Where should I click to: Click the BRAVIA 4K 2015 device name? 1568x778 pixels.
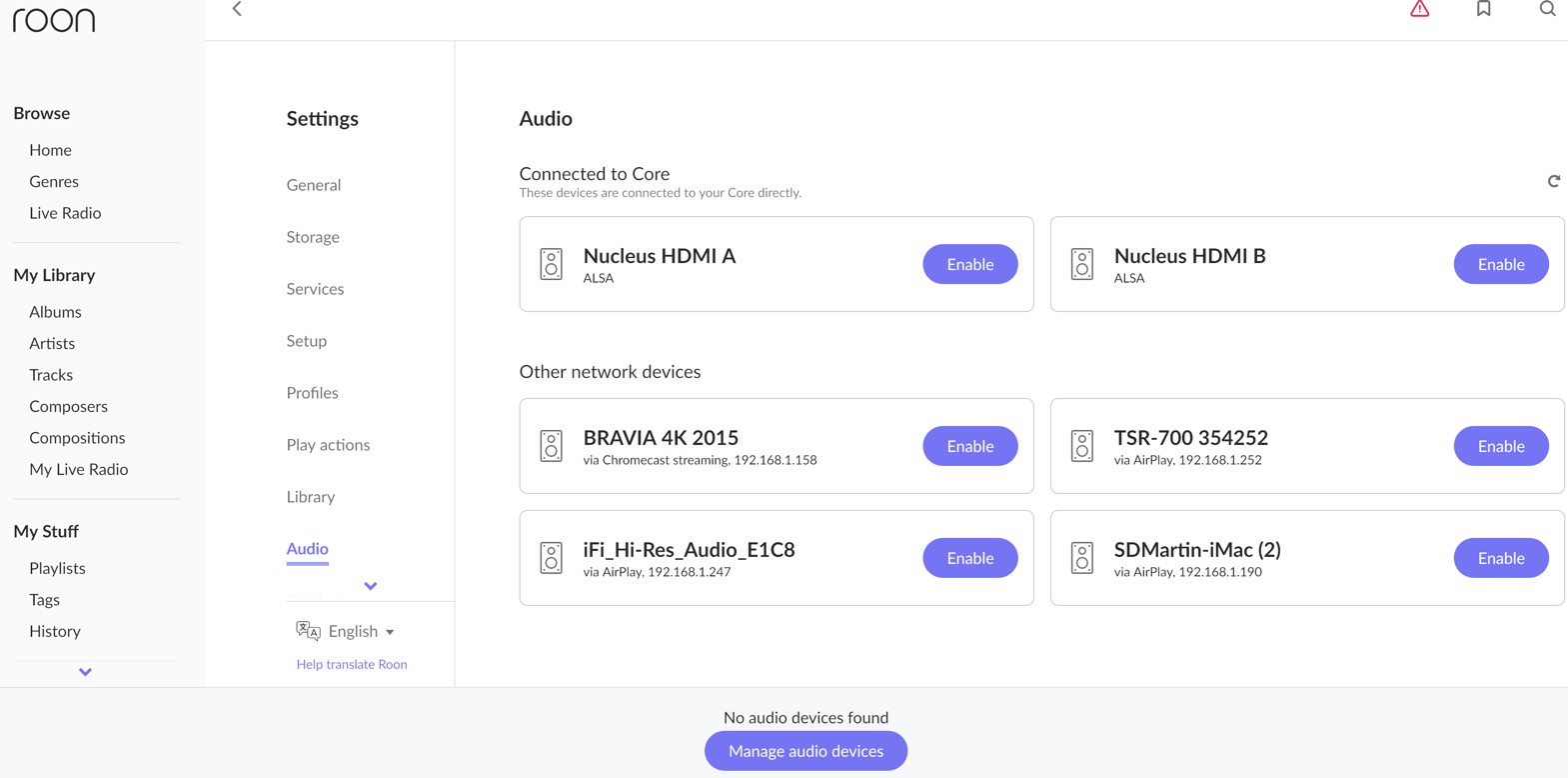tap(661, 438)
